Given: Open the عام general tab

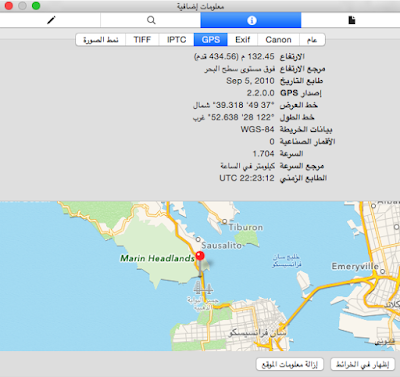Looking at the screenshot, I should [x=312, y=40].
